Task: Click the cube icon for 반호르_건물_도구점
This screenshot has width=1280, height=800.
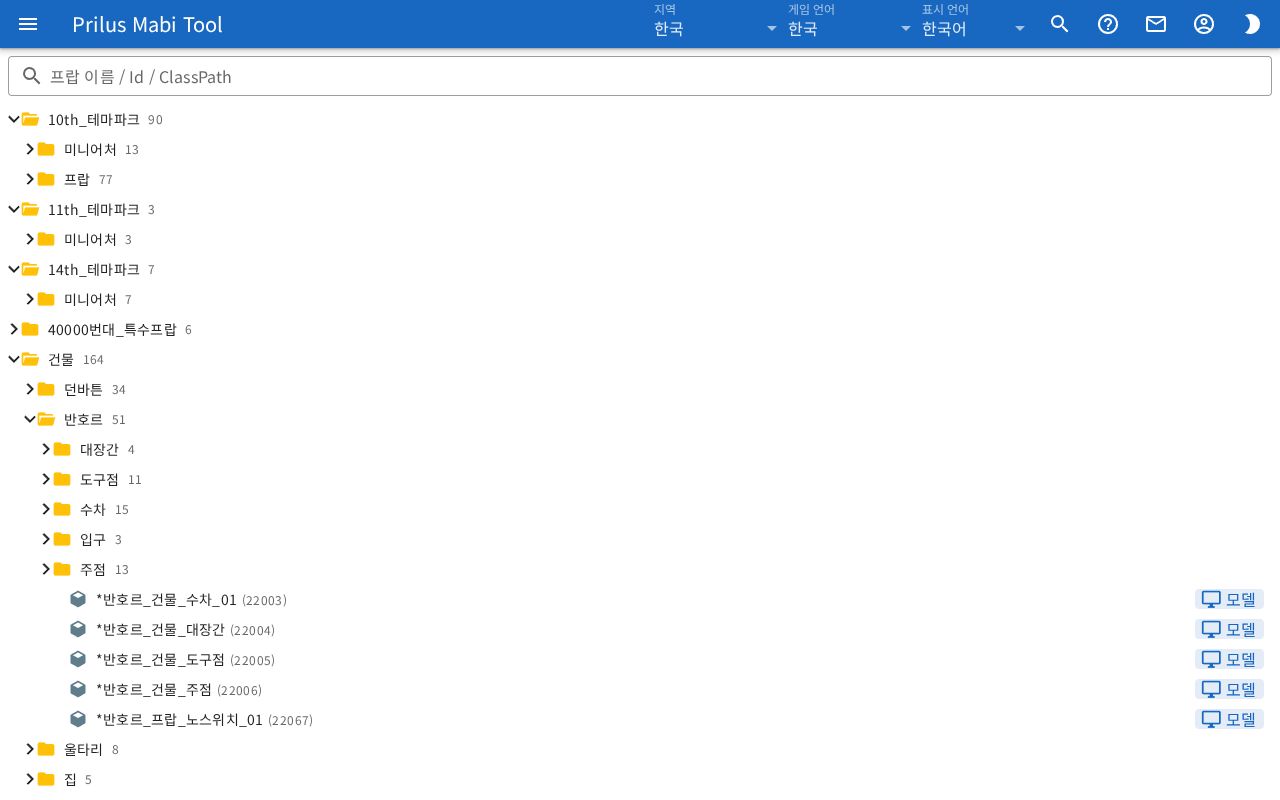Action: point(78,659)
